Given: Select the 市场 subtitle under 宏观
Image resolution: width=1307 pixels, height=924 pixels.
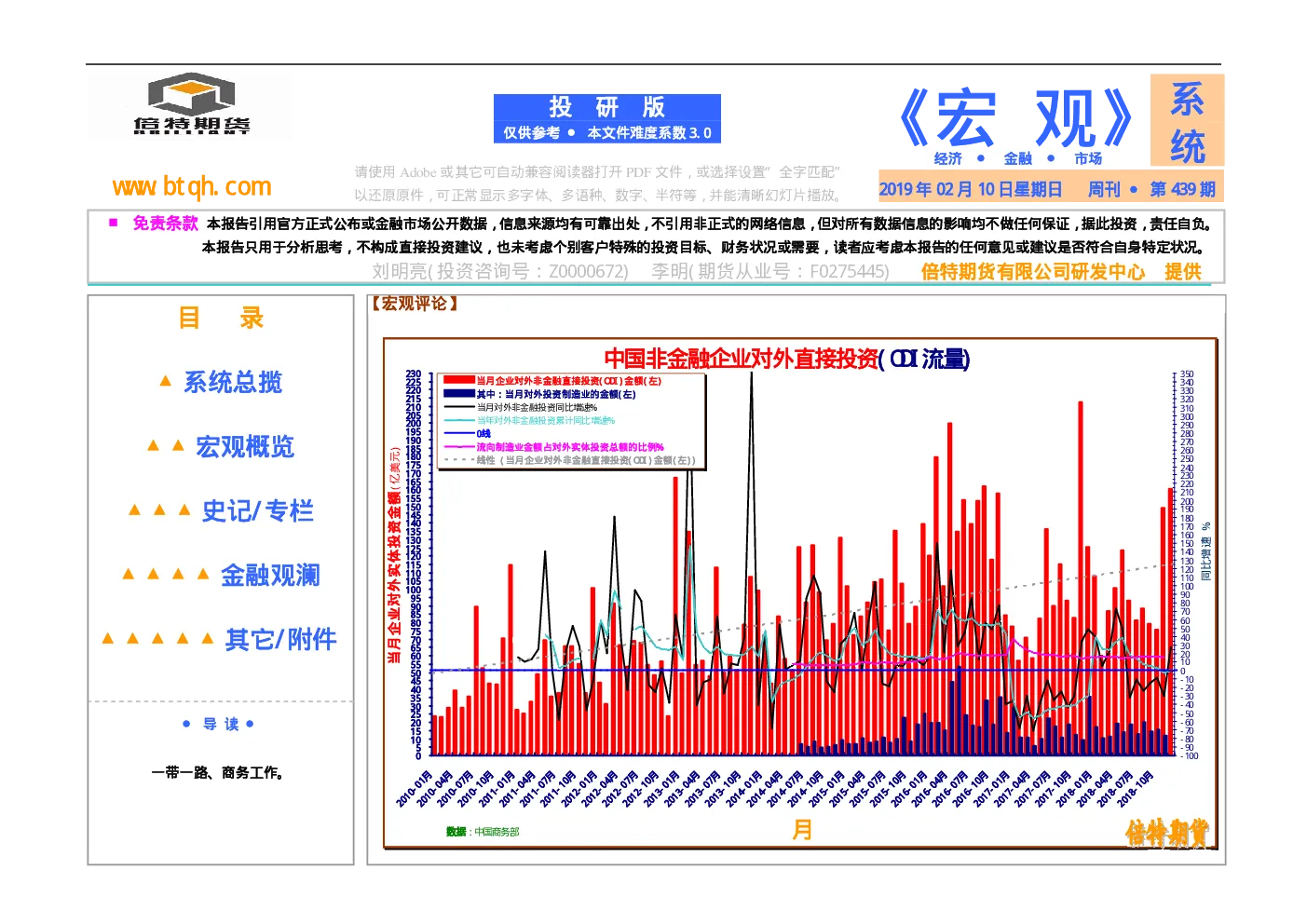Looking at the screenshot, I should 1088,158.
